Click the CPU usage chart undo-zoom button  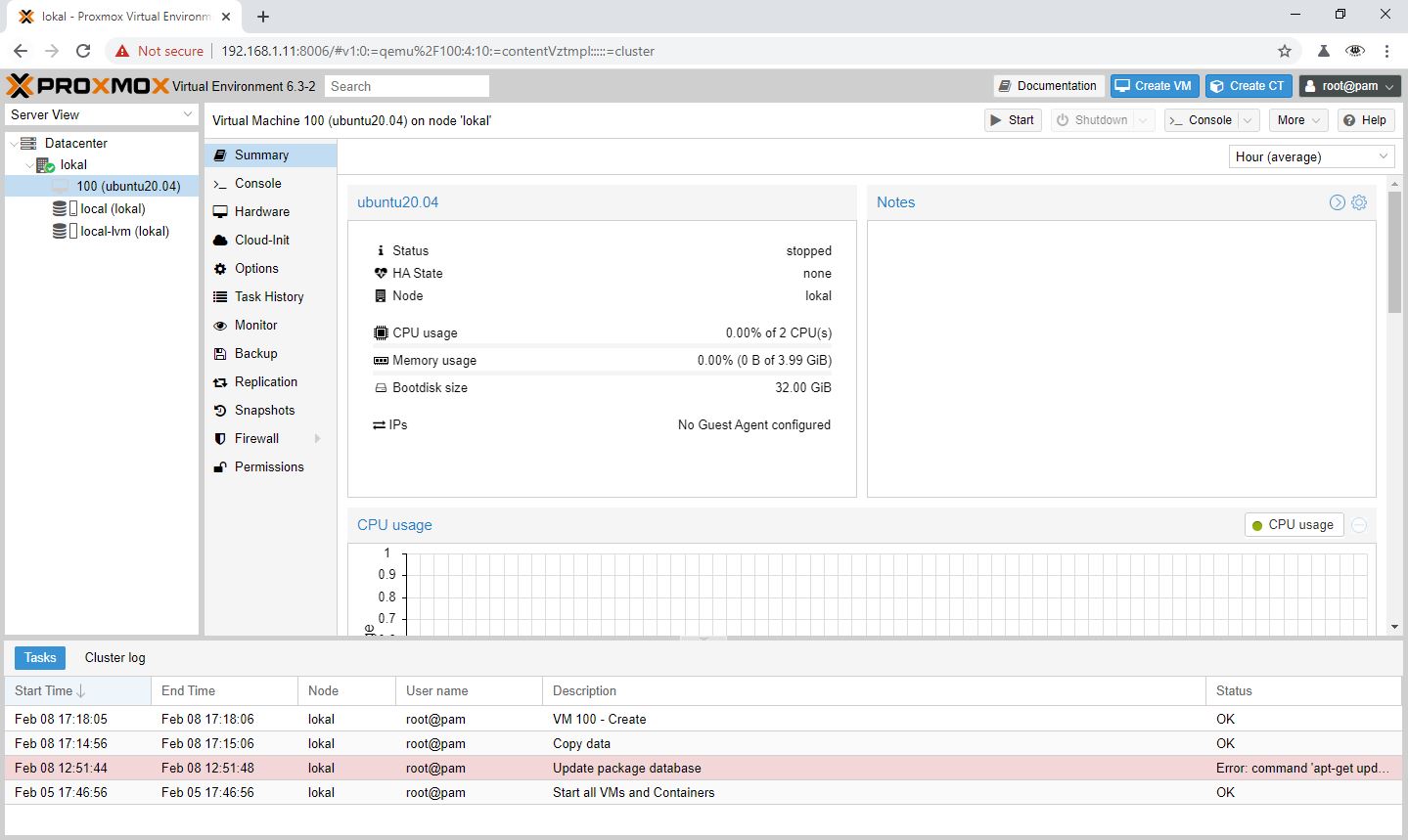click(1359, 525)
